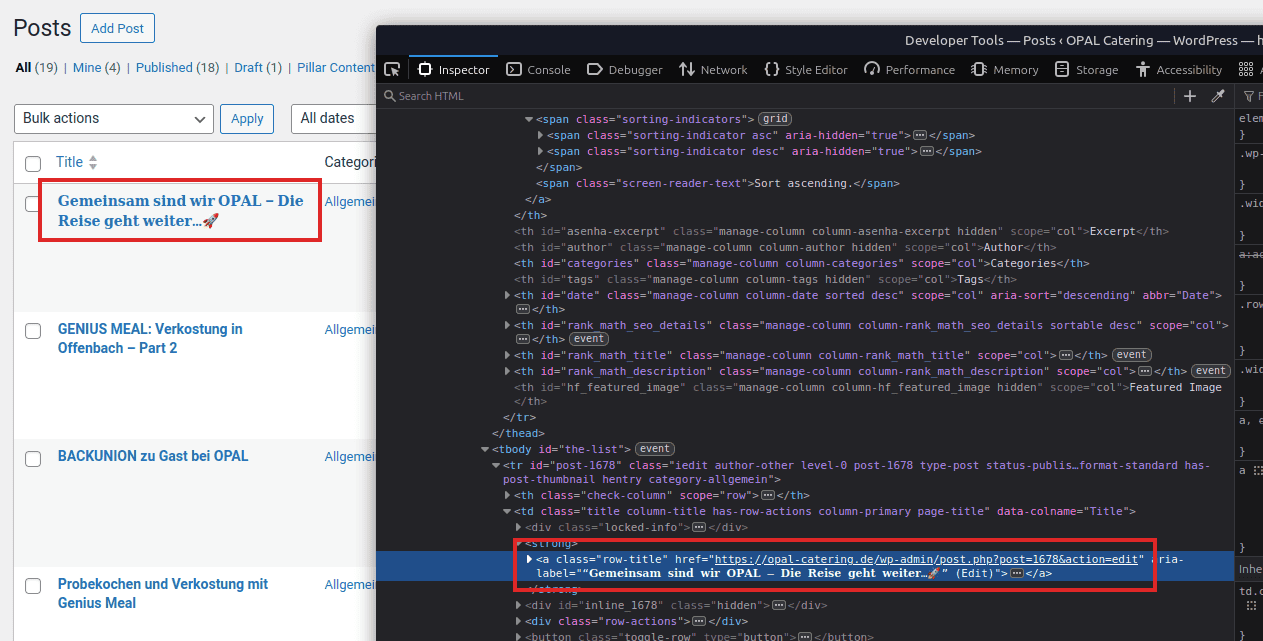Open the Console panel
The height and width of the screenshot is (641, 1263).
(538, 70)
